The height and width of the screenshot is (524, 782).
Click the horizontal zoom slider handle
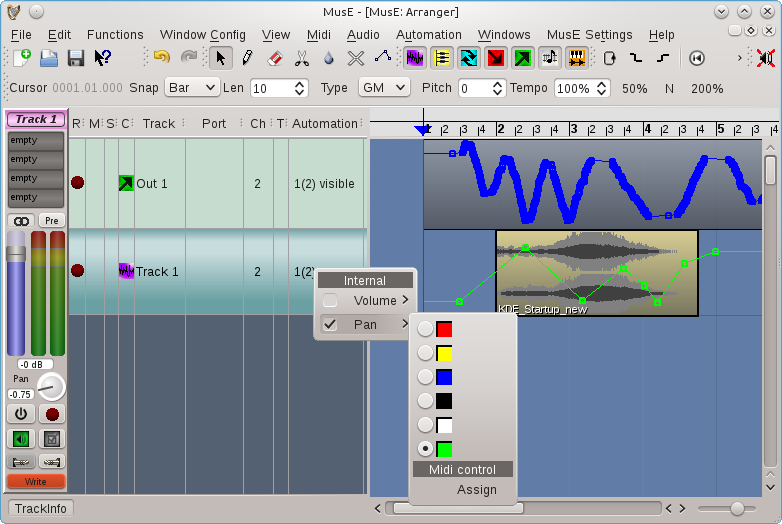(737, 509)
